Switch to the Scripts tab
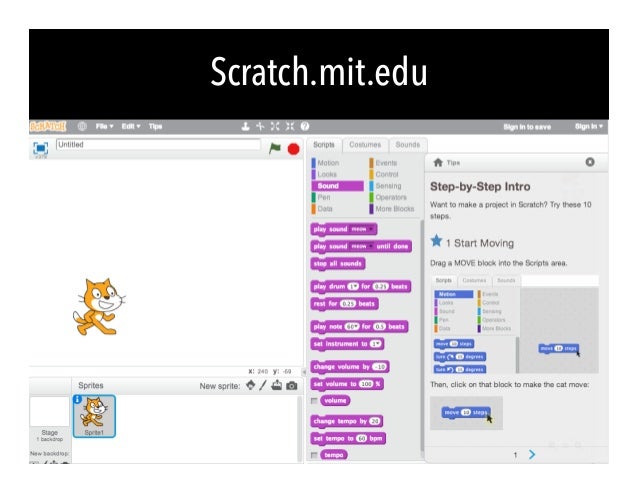 [x=324, y=145]
